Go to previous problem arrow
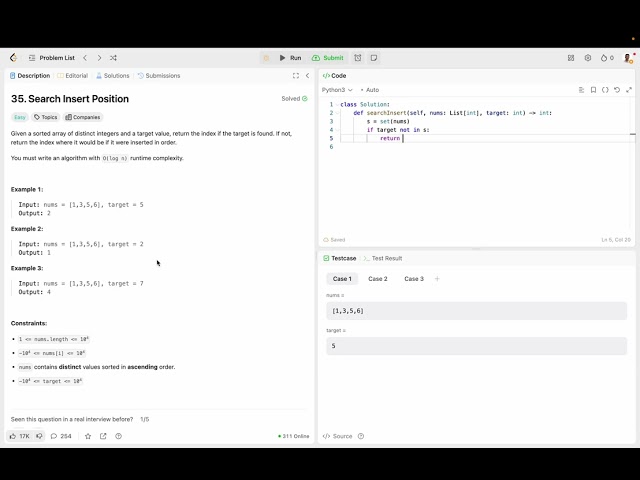The height and width of the screenshot is (480, 640). pos(85,58)
